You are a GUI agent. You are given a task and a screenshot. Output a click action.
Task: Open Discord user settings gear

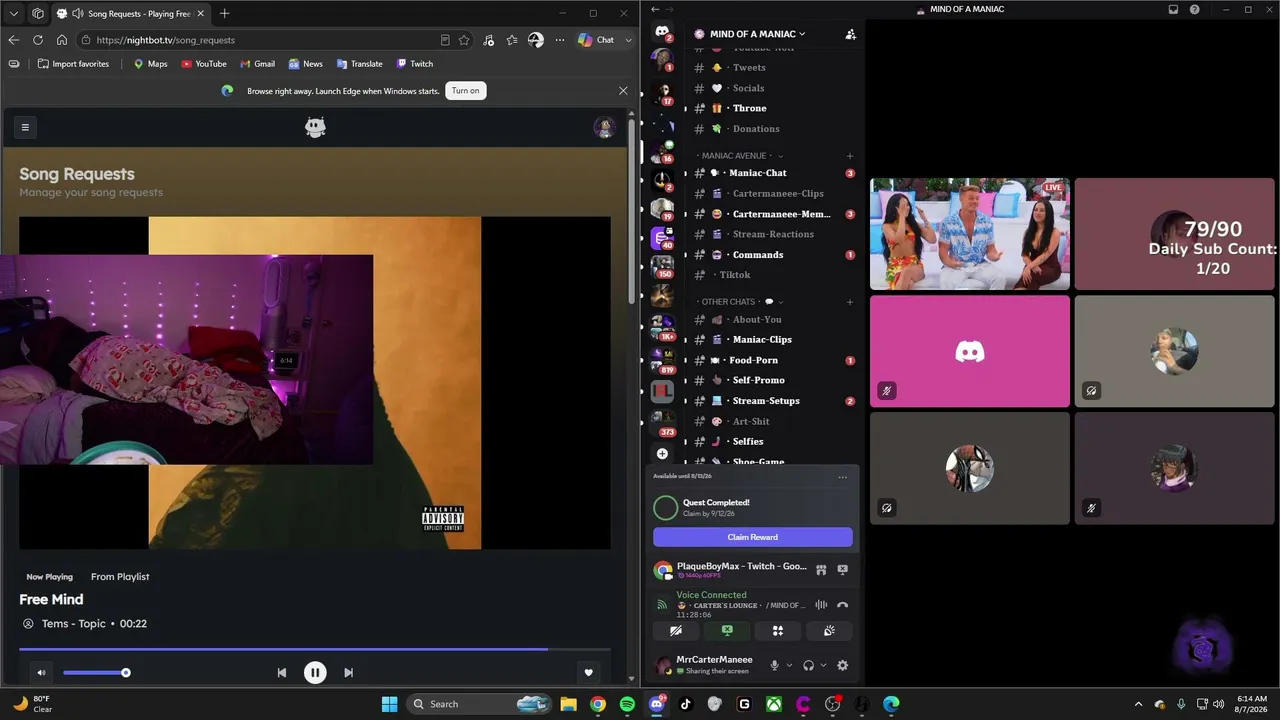pos(842,666)
